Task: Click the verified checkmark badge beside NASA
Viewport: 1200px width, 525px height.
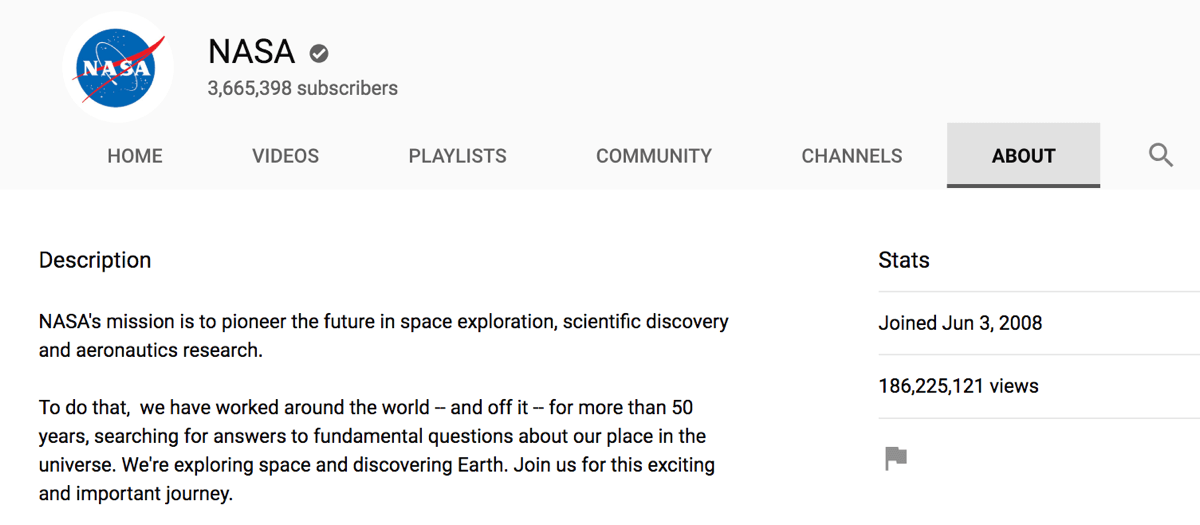Action: (x=319, y=53)
